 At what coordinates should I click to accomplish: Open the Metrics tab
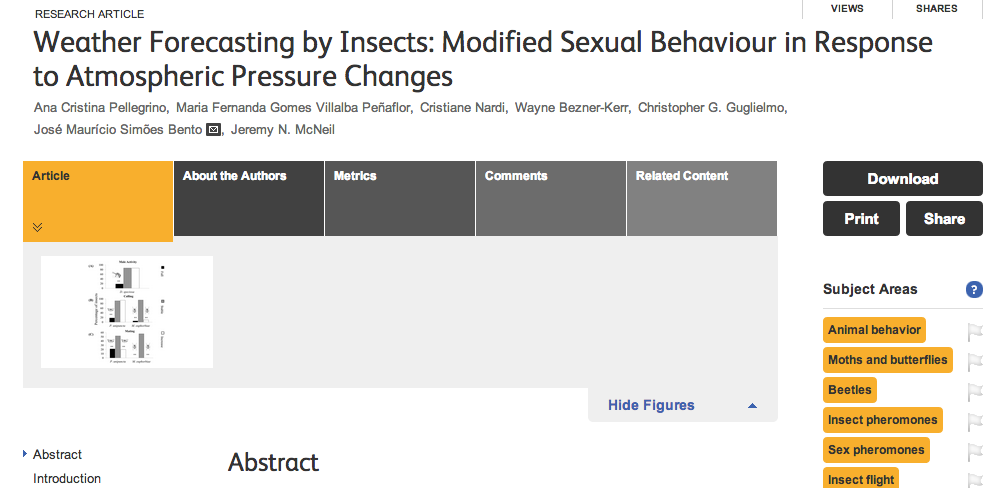coord(400,198)
